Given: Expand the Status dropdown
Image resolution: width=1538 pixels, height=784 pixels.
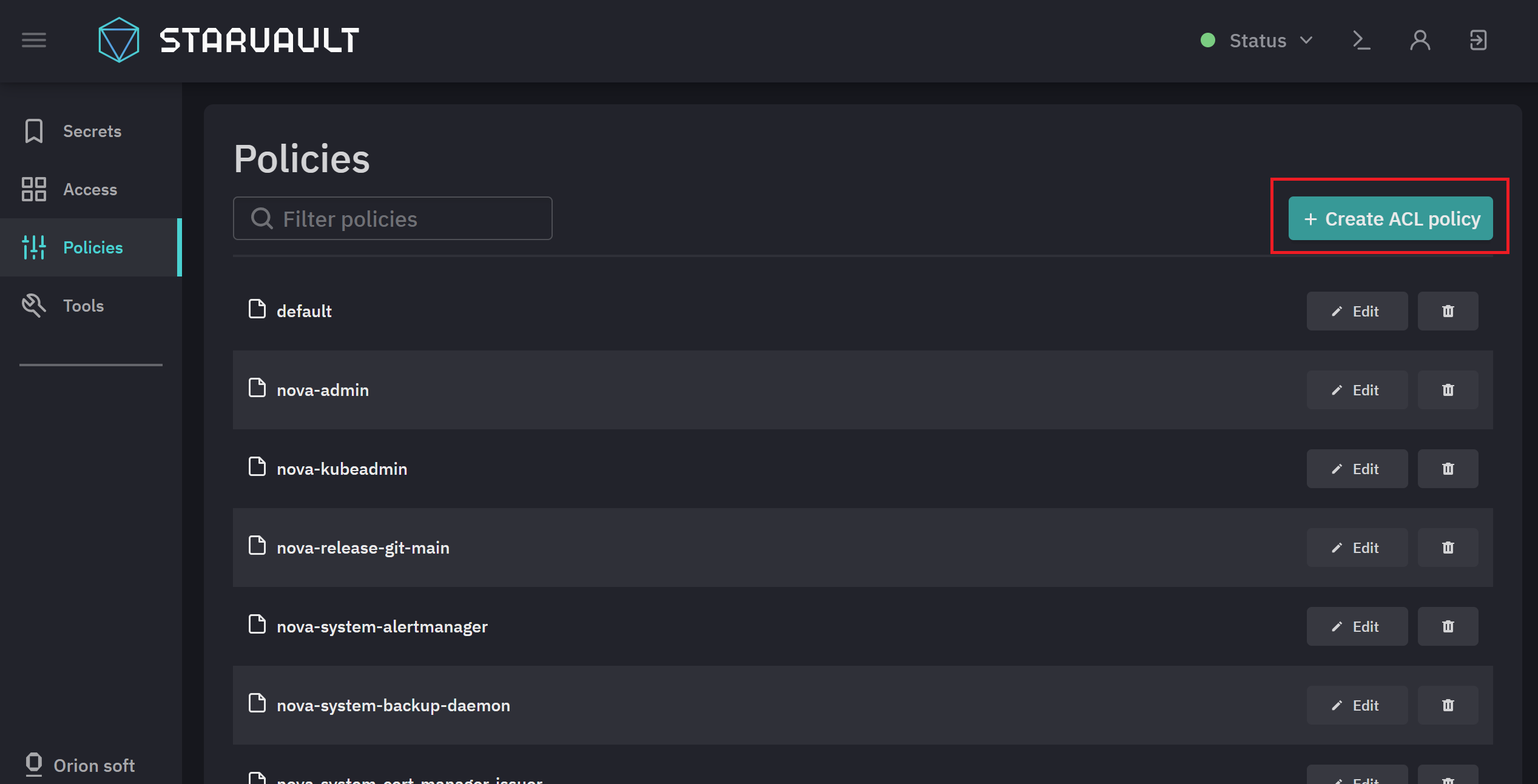Looking at the screenshot, I should pyautogui.click(x=1257, y=40).
